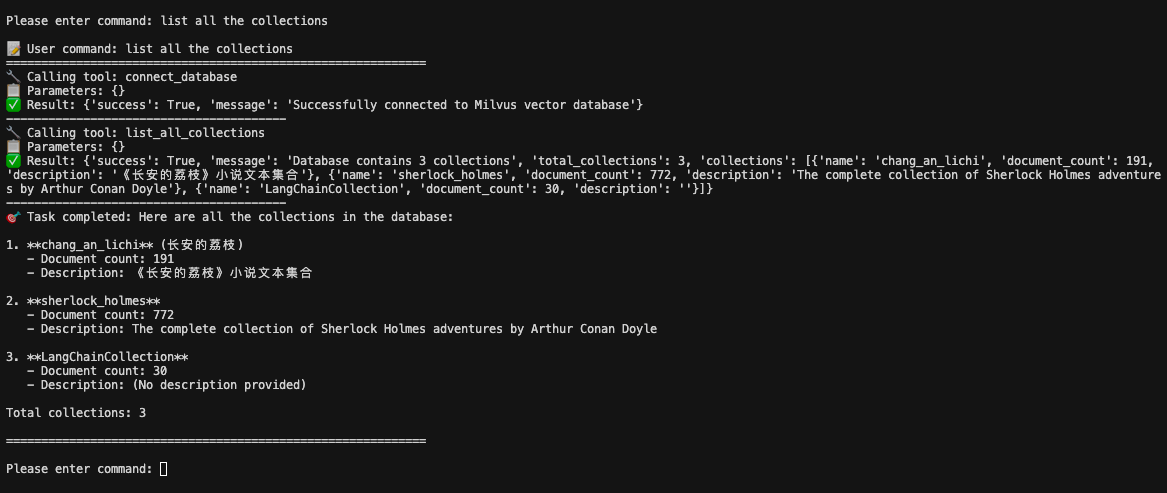Screen dimensions: 1167x493
Task: Click the wrench icon beside connect_database call
Action: pos(13,77)
